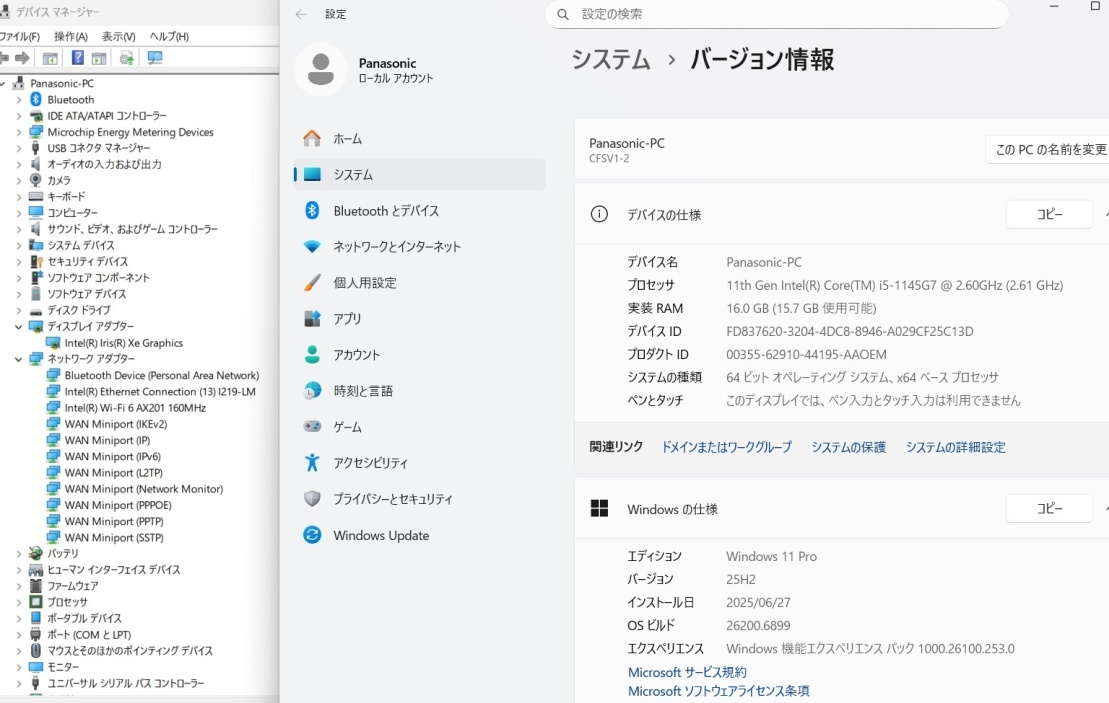
Task: Click the settings back arrow
Action: tap(301, 15)
